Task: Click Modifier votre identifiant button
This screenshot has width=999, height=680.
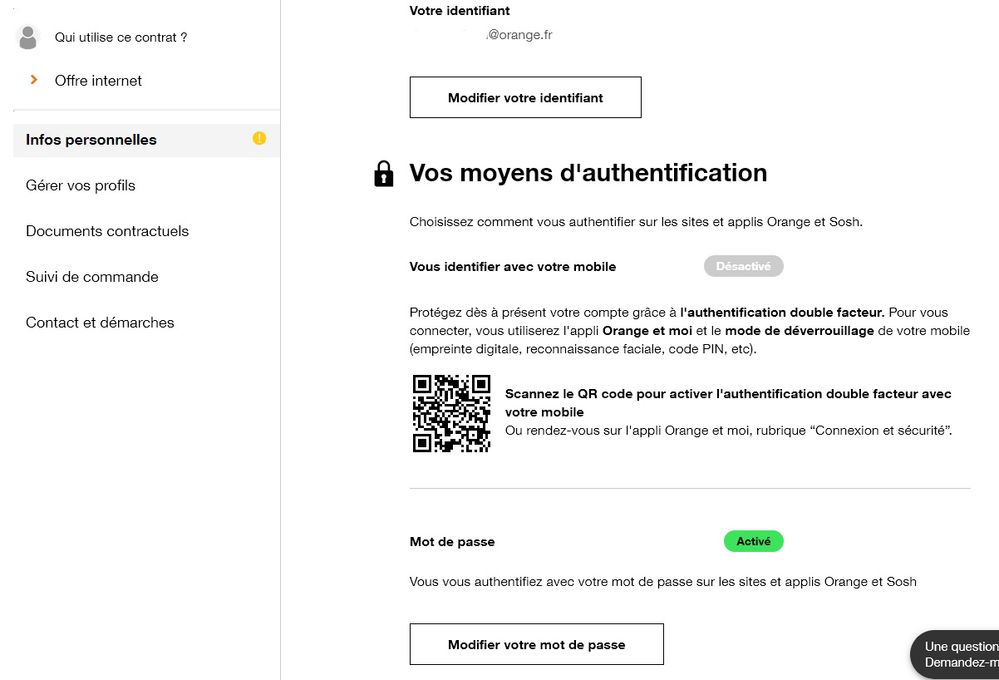Action: [x=525, y=98]
